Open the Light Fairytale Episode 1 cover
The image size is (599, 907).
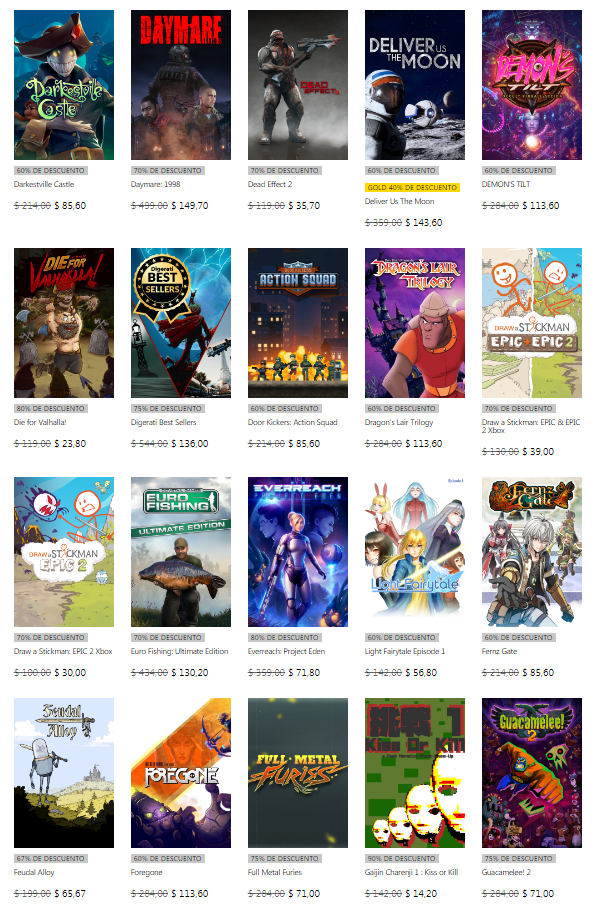click(x=415, y=552)
